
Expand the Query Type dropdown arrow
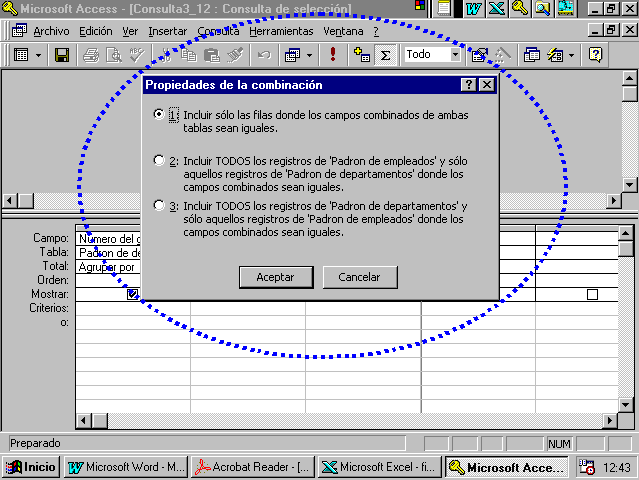point(308,55)
